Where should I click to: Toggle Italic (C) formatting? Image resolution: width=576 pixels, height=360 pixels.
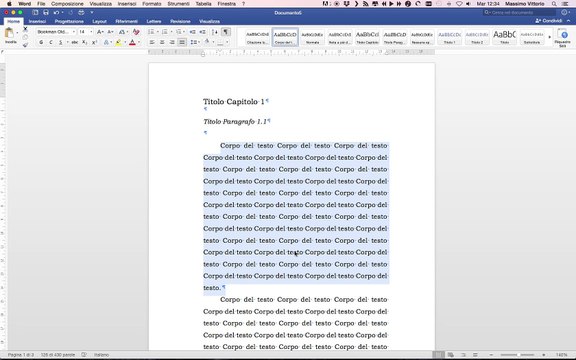pos(51,43)
